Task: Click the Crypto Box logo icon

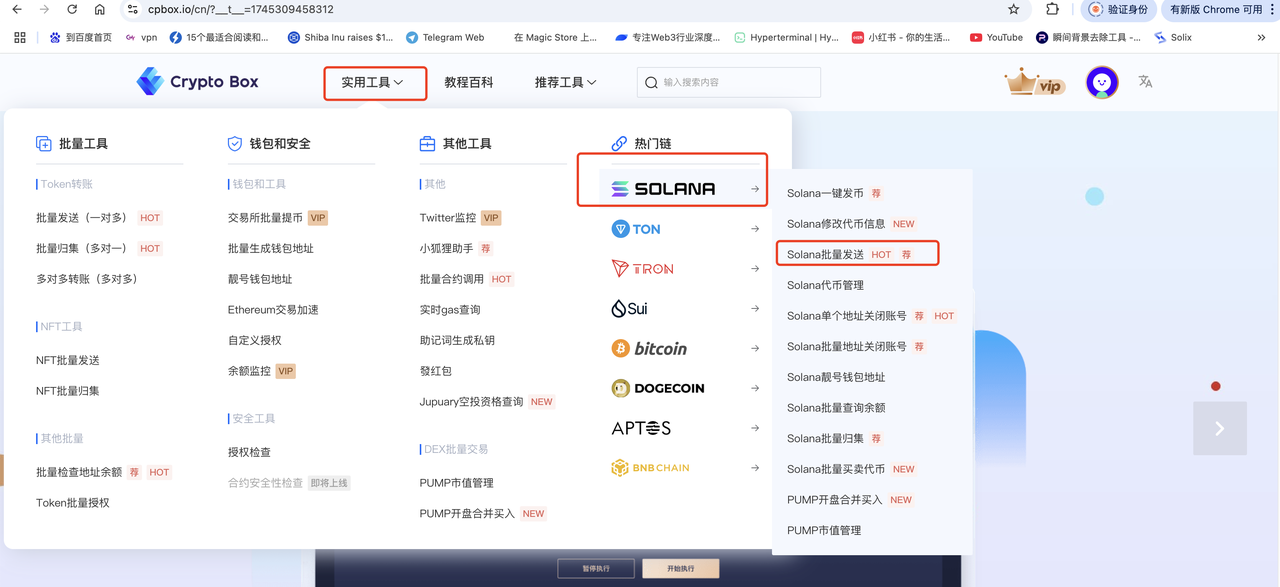Action: 150,82
